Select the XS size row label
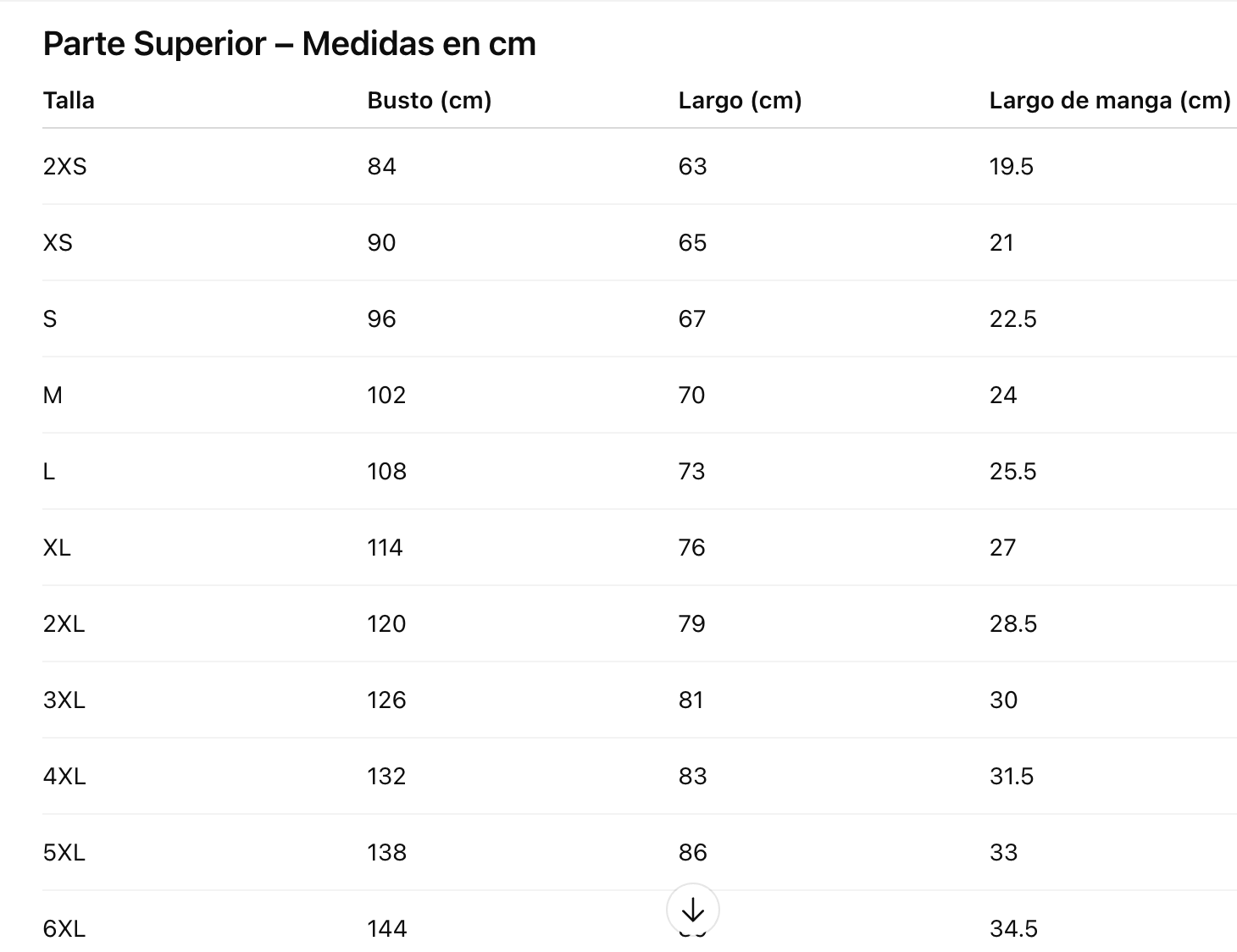Viewport: 1237px width, 952px height. point(58,243)
